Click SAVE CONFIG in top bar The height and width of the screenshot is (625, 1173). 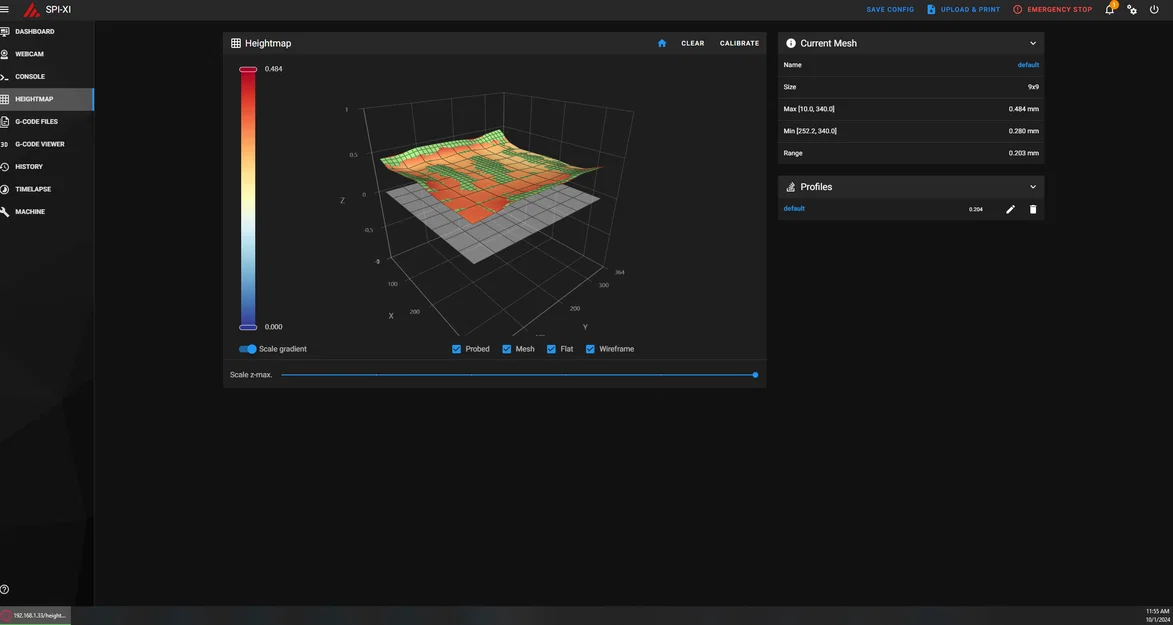pyautogui.click(x=890, y=10)
